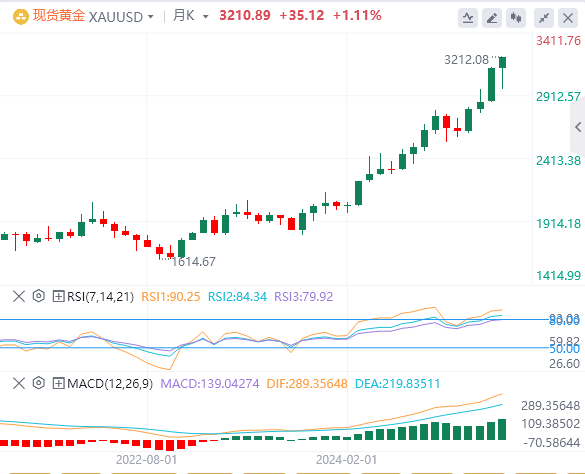Click the -70.58644 MACD axis label

[x=552, y=443]
